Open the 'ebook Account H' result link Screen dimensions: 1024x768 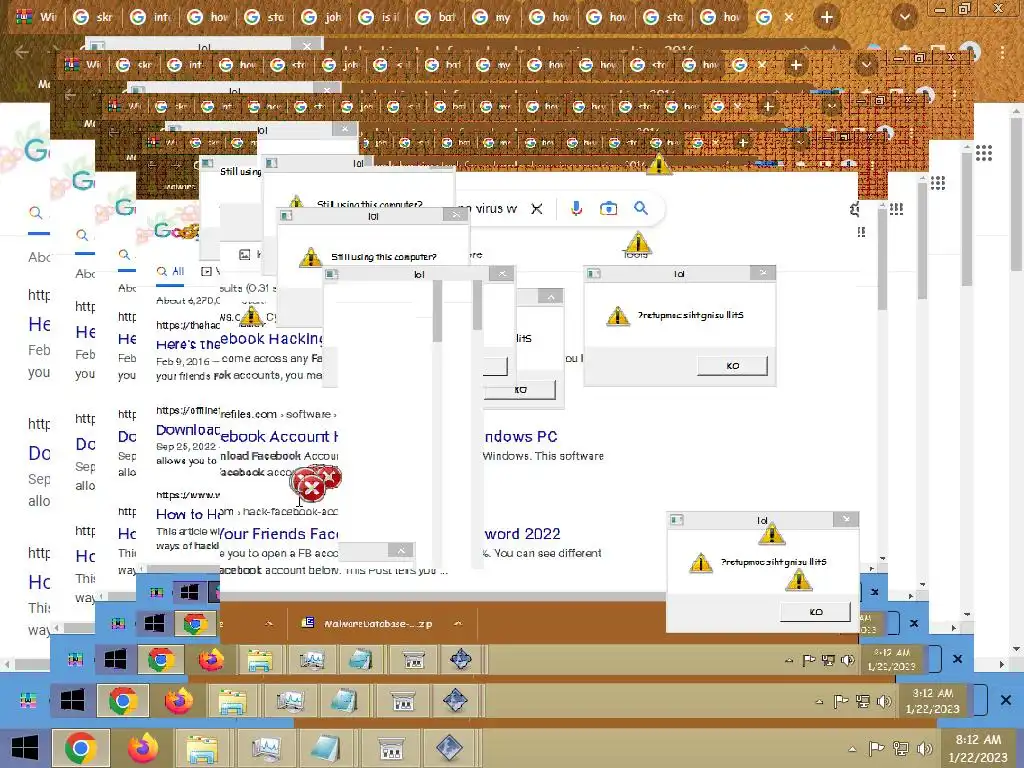coord(279,436)
